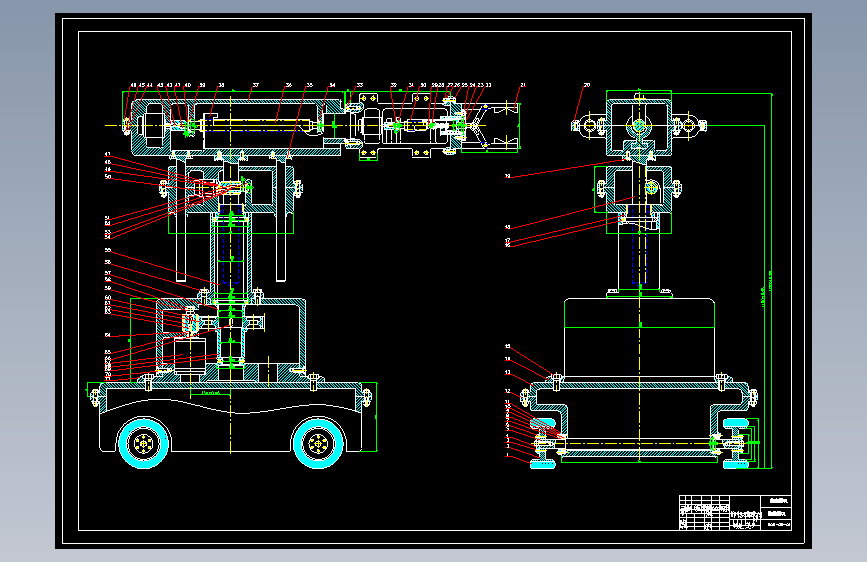The image size is (867, 562).
Task: Click part callout number 38
Action: 221,85
